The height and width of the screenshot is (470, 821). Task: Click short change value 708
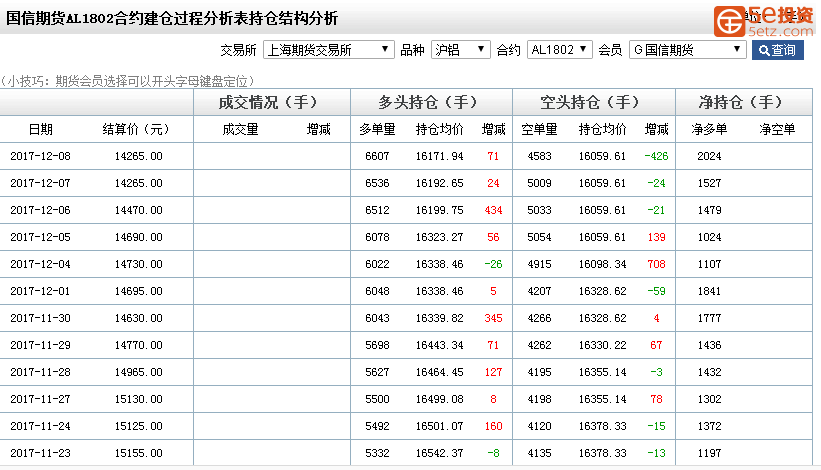[656, 264]
